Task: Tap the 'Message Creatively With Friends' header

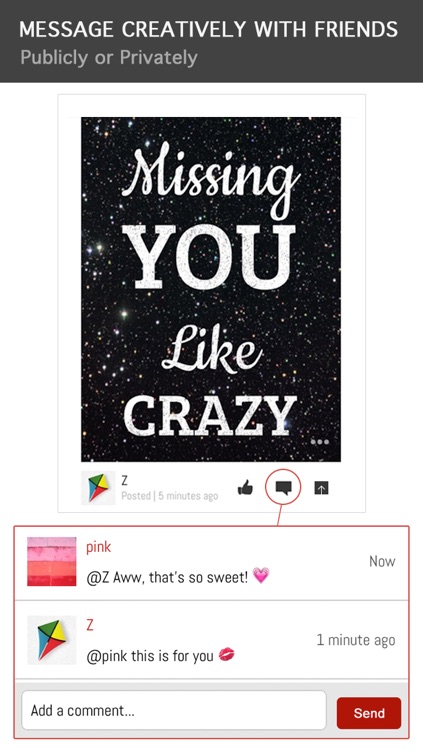Action: coord(209,29)
